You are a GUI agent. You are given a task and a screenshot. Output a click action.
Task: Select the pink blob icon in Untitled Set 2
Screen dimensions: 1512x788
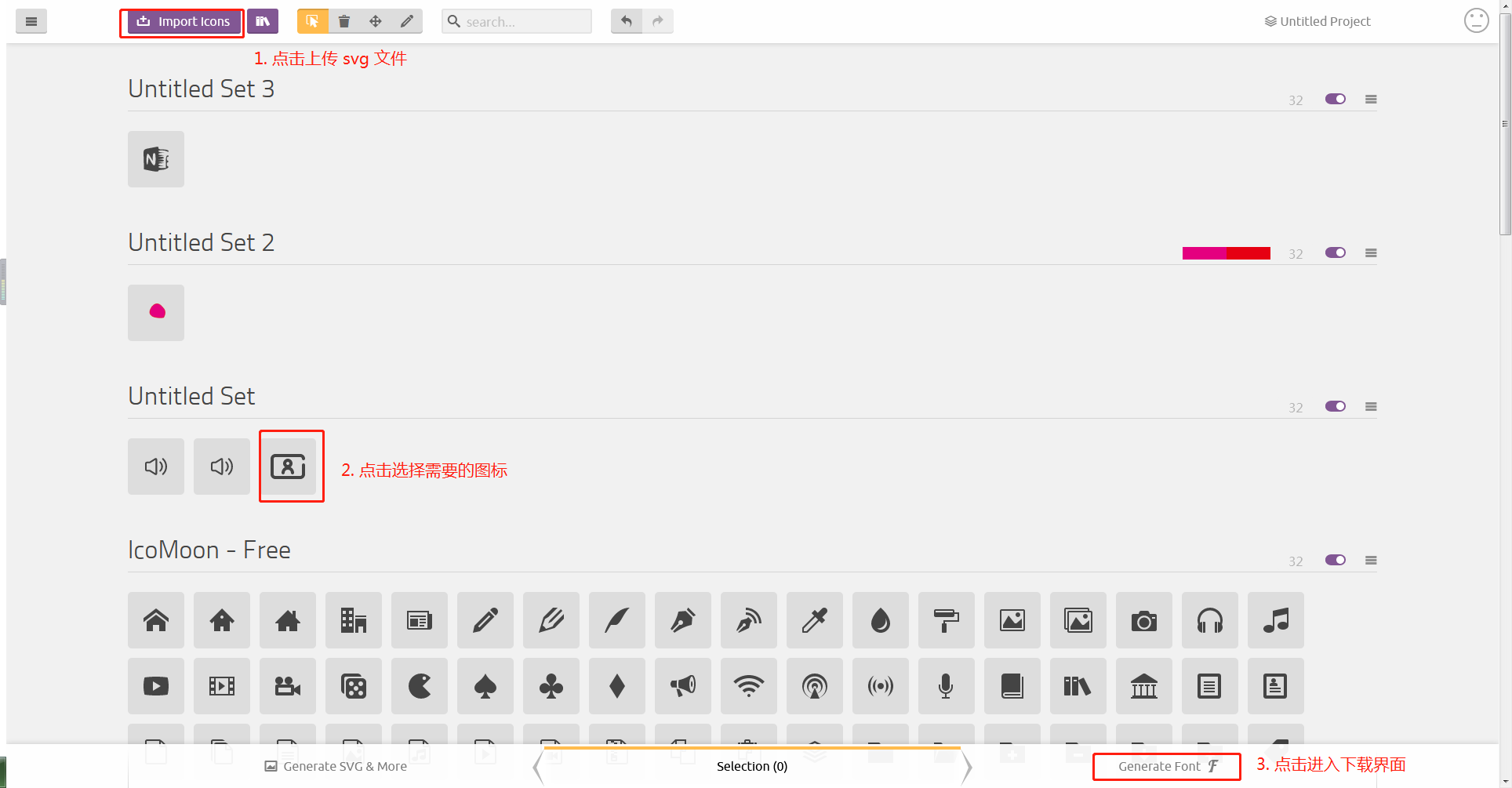coord(156,313)
